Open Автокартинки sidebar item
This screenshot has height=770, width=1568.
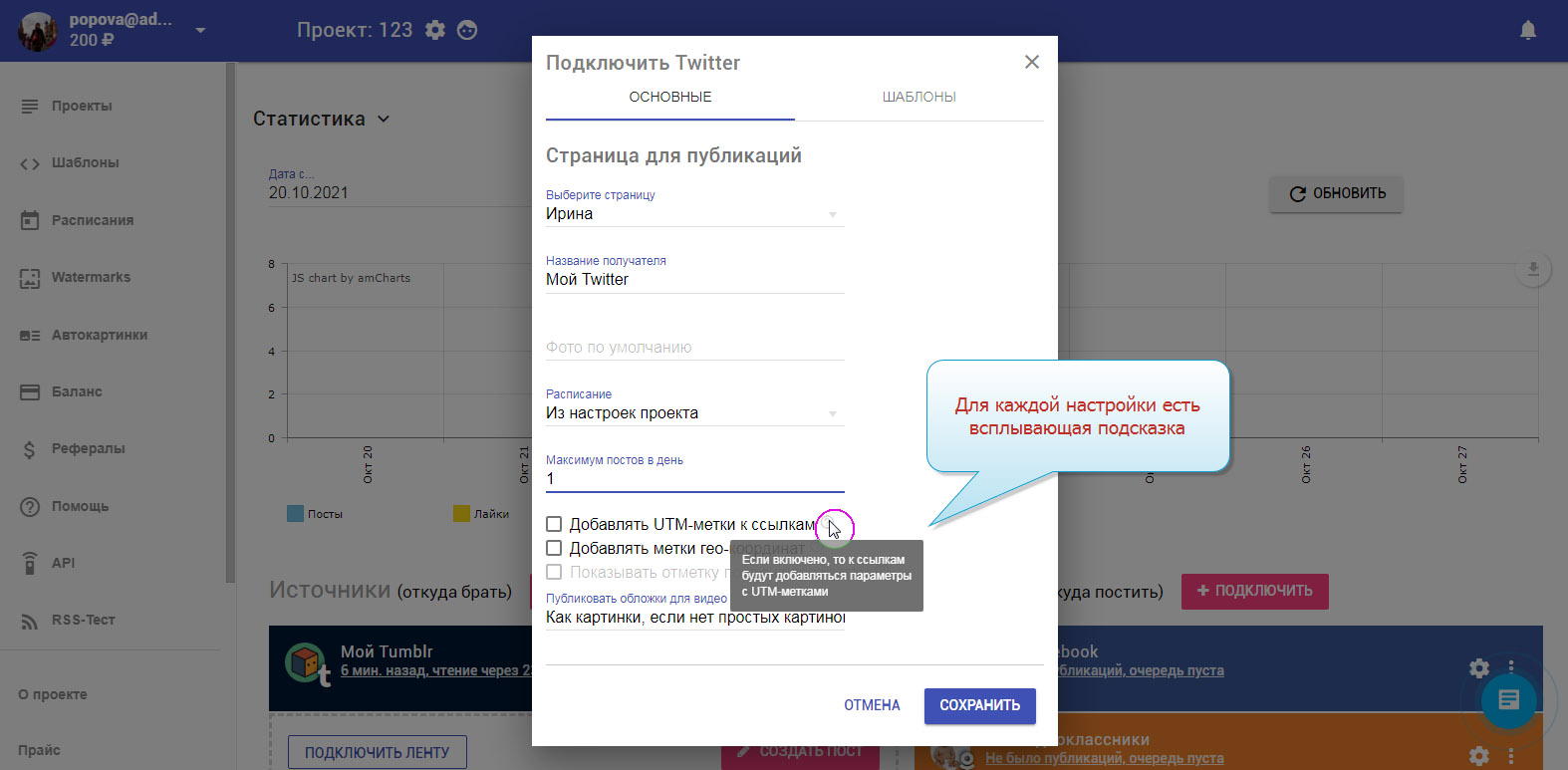(x=99, y=335)
